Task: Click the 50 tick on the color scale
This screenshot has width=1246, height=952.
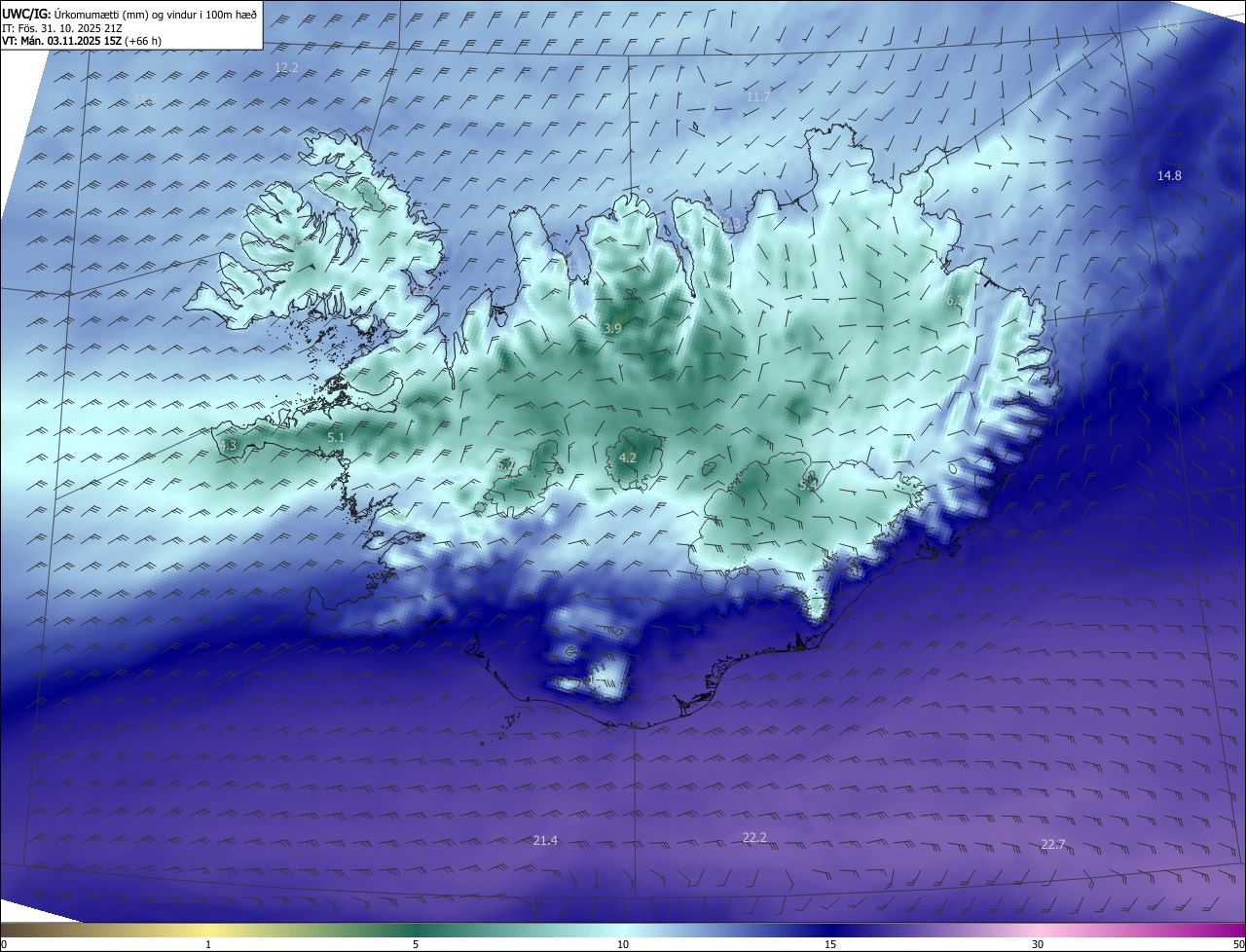Action: pyautogui.click(x=1238, y=944)
